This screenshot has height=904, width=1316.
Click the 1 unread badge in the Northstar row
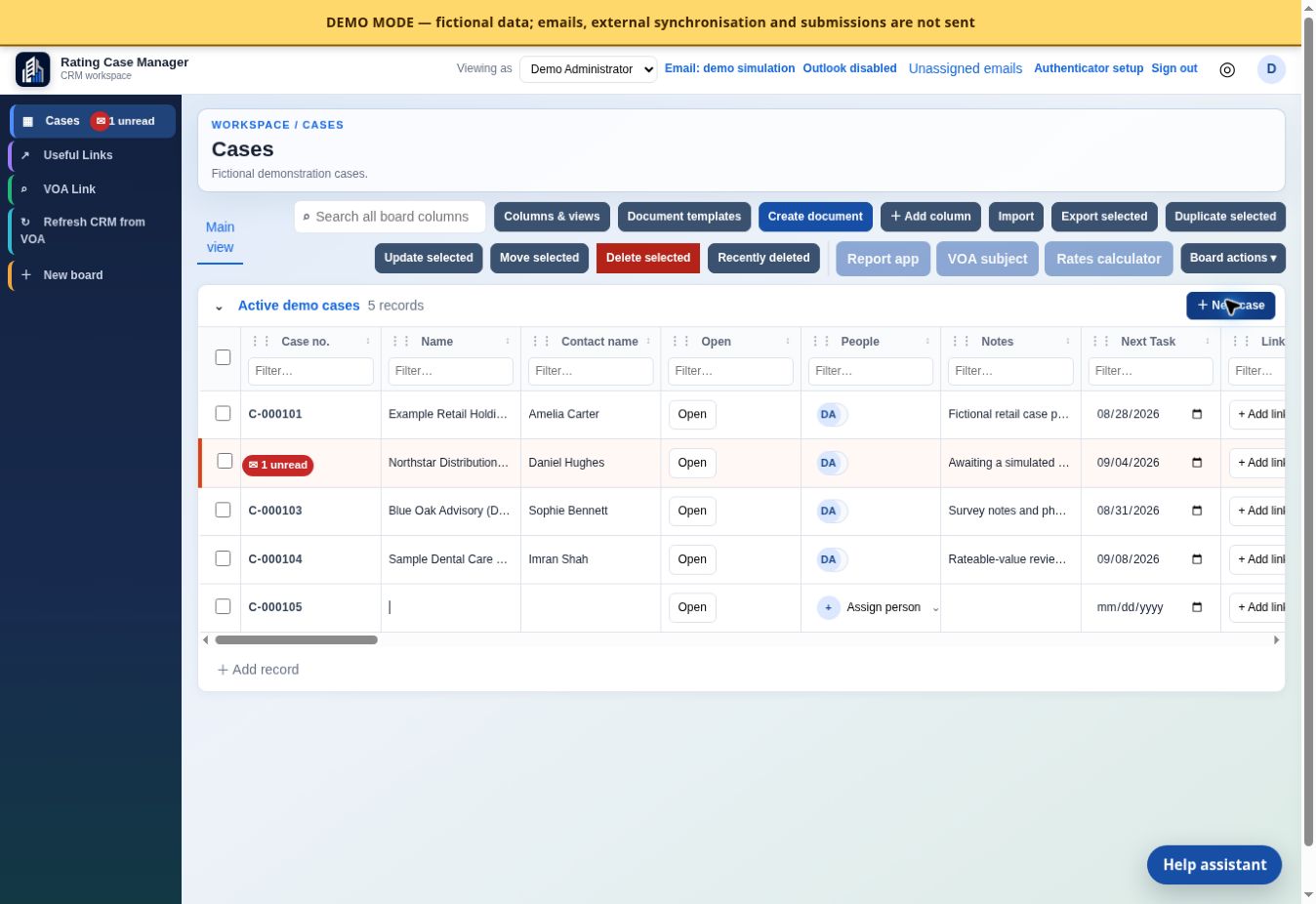coord(278,465)
